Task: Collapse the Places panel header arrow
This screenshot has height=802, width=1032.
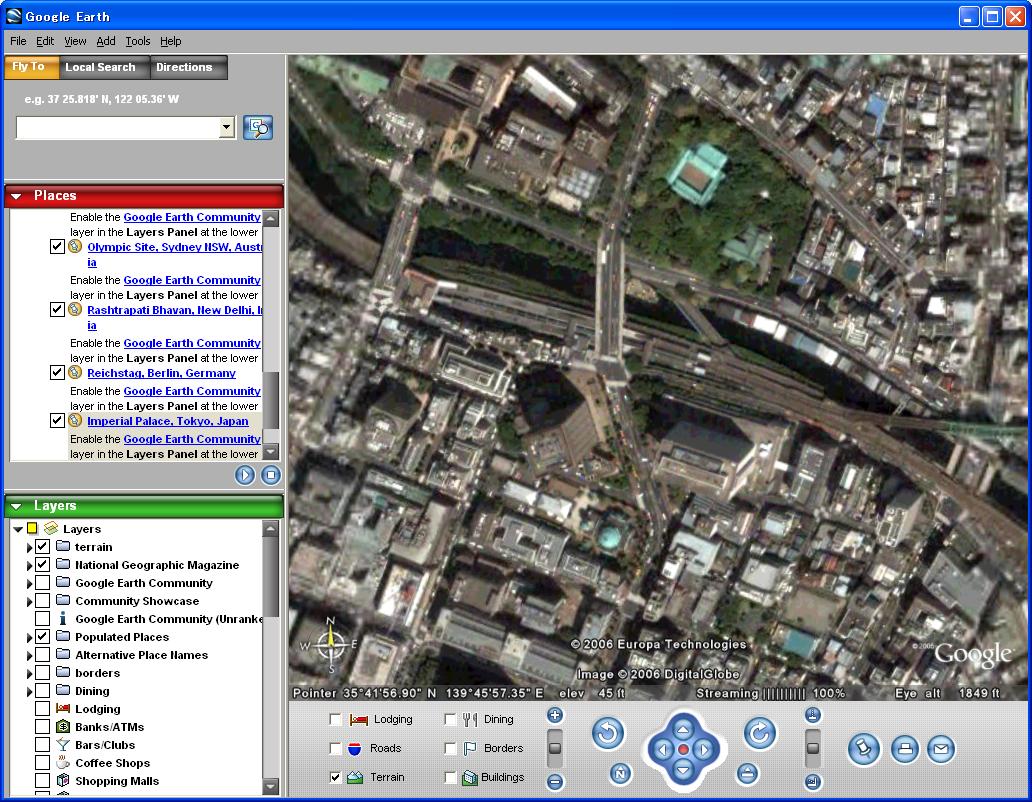Action: coord(16,196)
